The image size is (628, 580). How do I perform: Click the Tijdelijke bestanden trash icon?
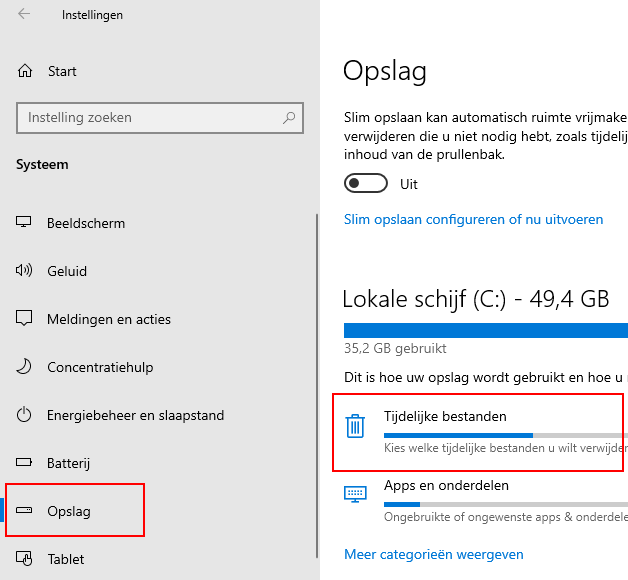pyautogui.click(x=355, y=427)
